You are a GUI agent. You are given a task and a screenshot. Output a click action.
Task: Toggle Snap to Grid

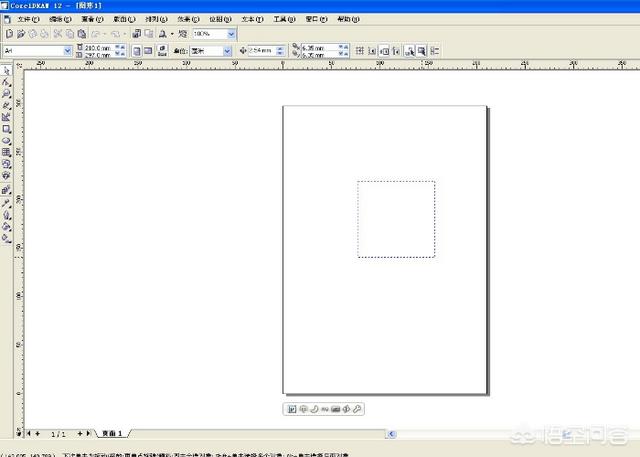pyautogui.click(x=360, y=51)
